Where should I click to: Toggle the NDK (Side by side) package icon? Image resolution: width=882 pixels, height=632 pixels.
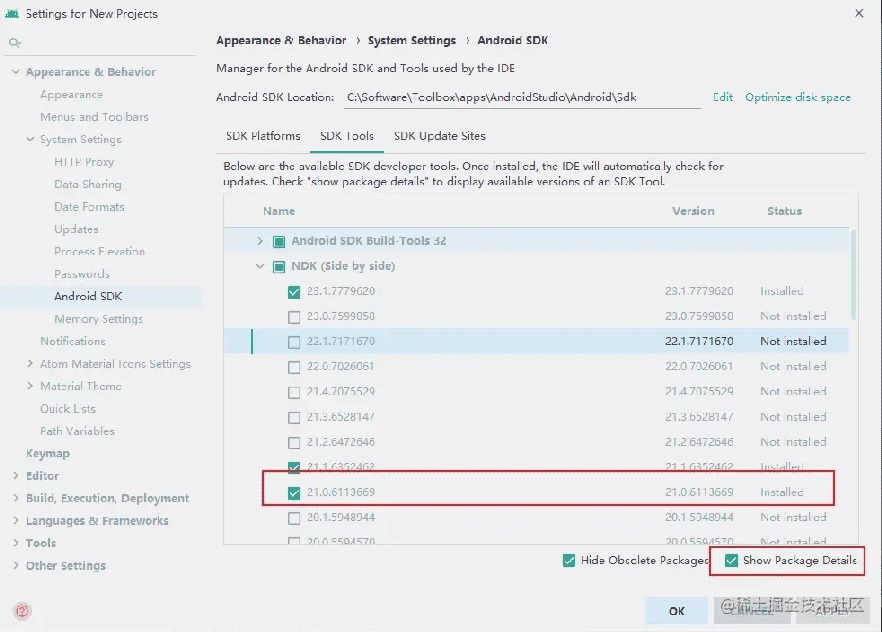278,267
